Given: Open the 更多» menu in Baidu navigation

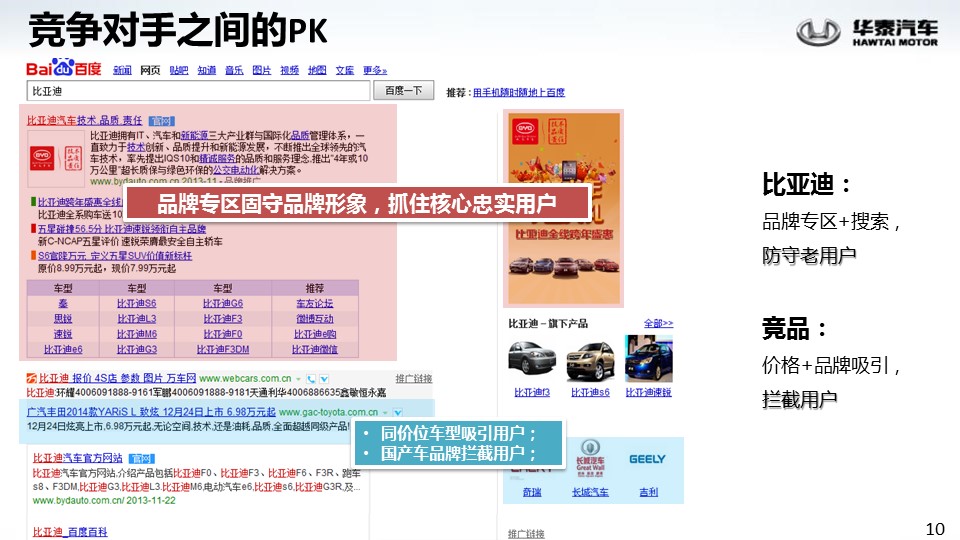Looking at the screenshot, I should point(375,70).
